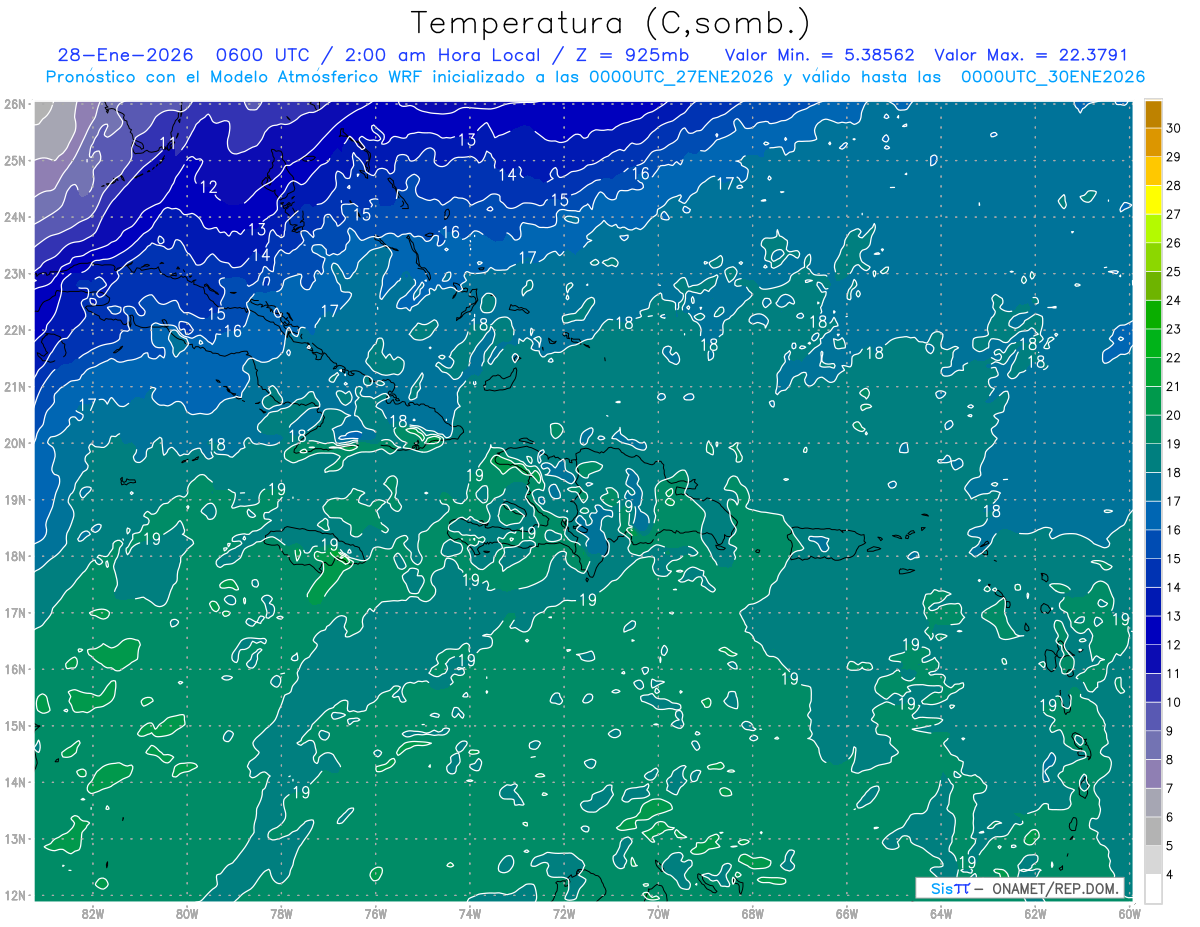This screenshot has height=927, width=1200.
Task: Click the teal legend band between 18 and 19
Action: (x=1153, y=459)
